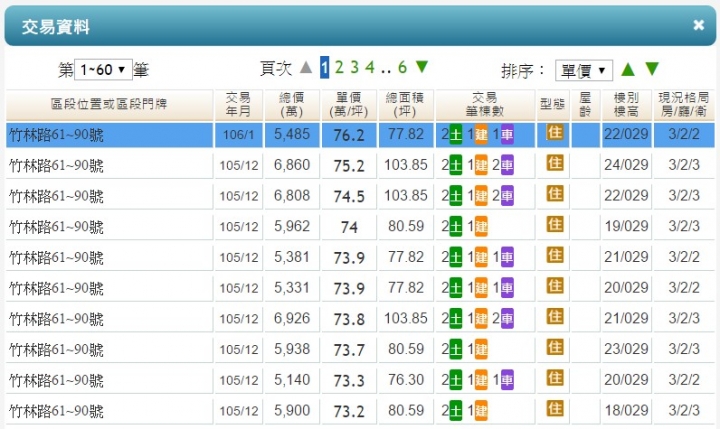Click the unit price 73.8
This screenshot has height=429, width=720.
(x=349, y=319)
